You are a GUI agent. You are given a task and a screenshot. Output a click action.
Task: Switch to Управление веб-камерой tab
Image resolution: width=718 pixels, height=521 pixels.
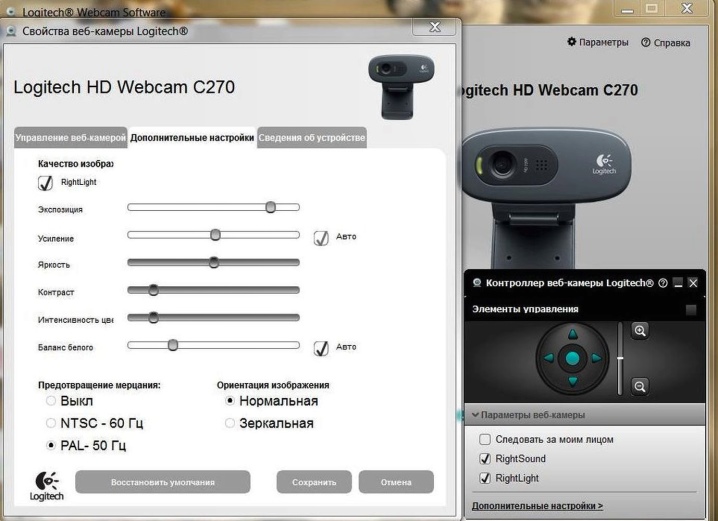tap(71, 137)
